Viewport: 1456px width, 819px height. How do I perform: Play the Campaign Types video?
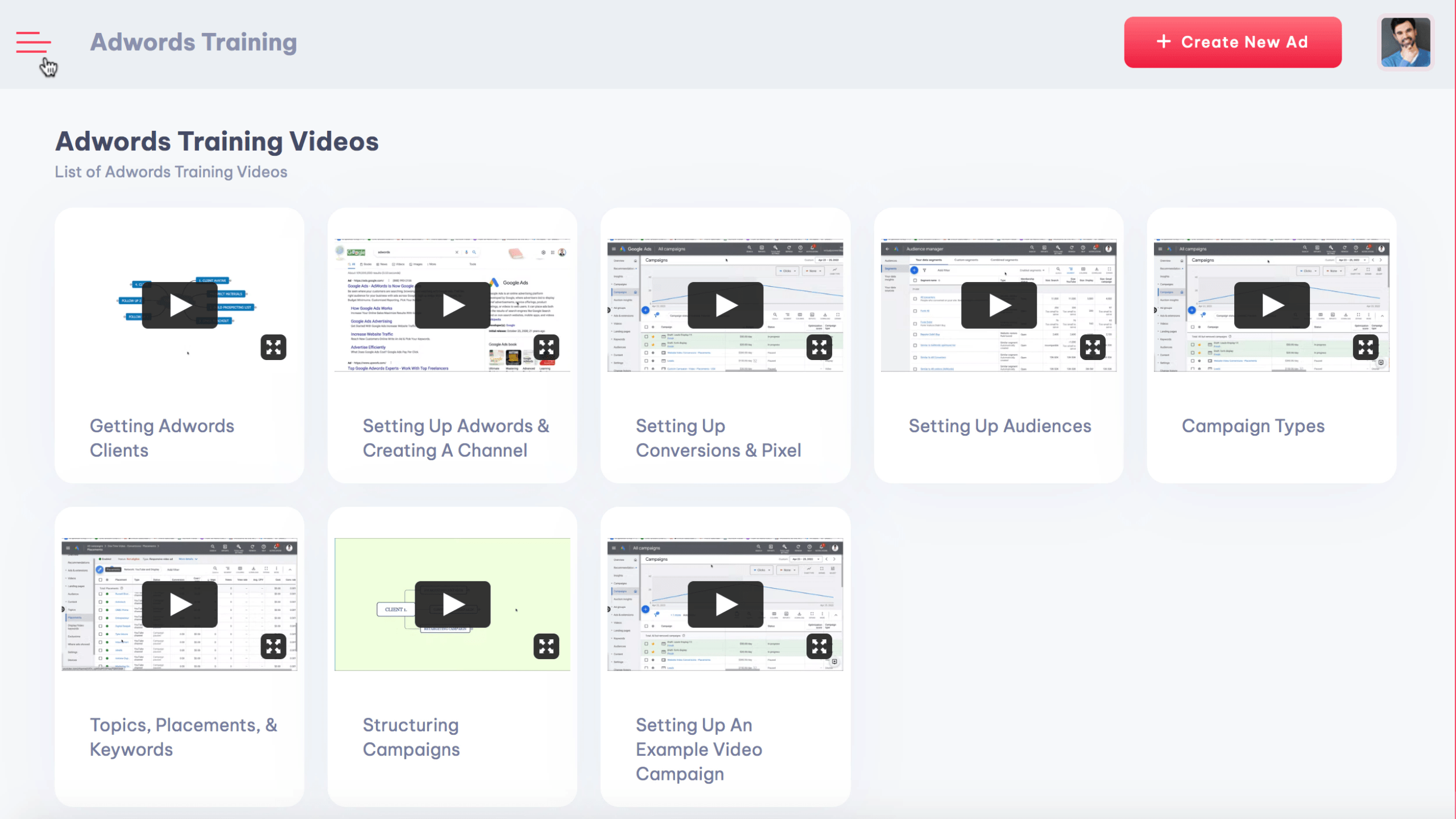(1272, 305)
